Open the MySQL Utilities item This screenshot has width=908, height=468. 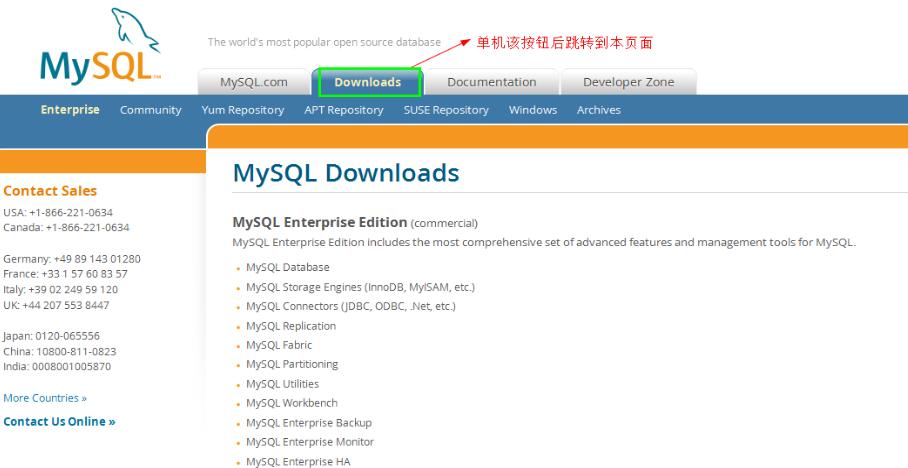283,383
